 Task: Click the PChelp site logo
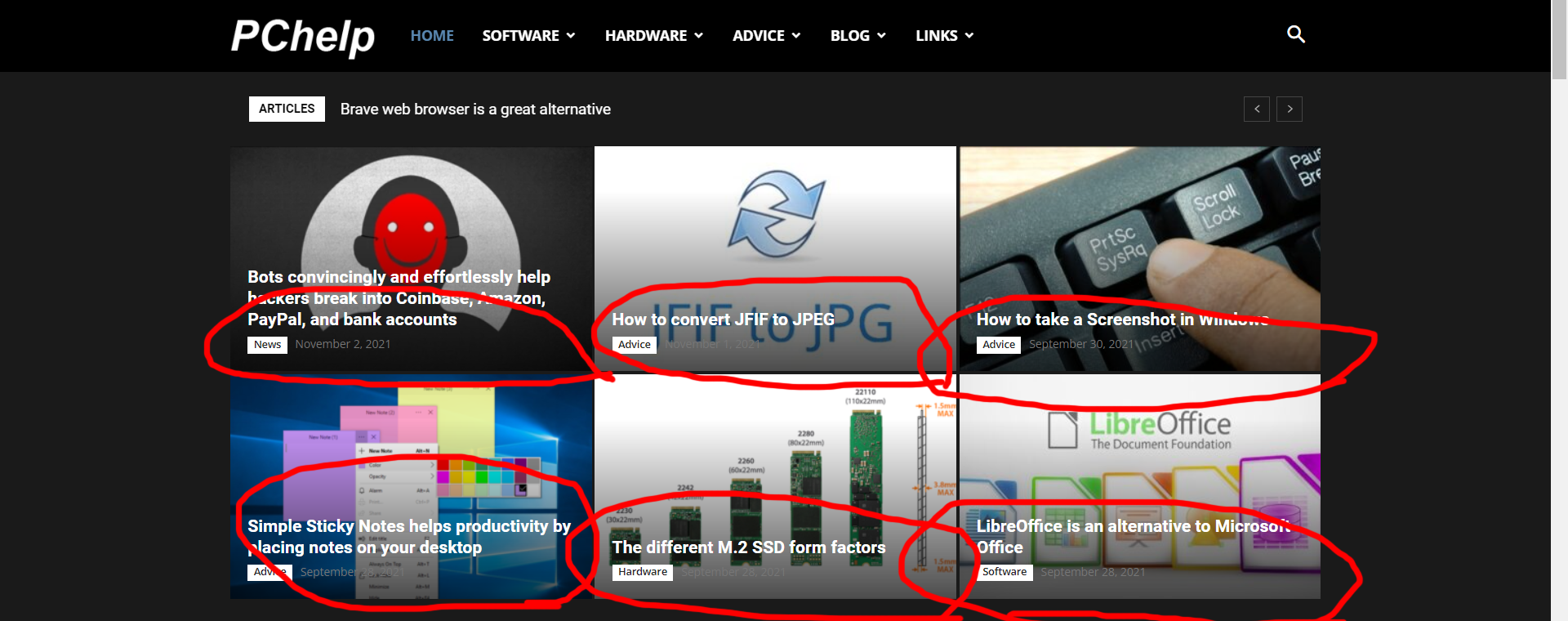tap(303, 37)
